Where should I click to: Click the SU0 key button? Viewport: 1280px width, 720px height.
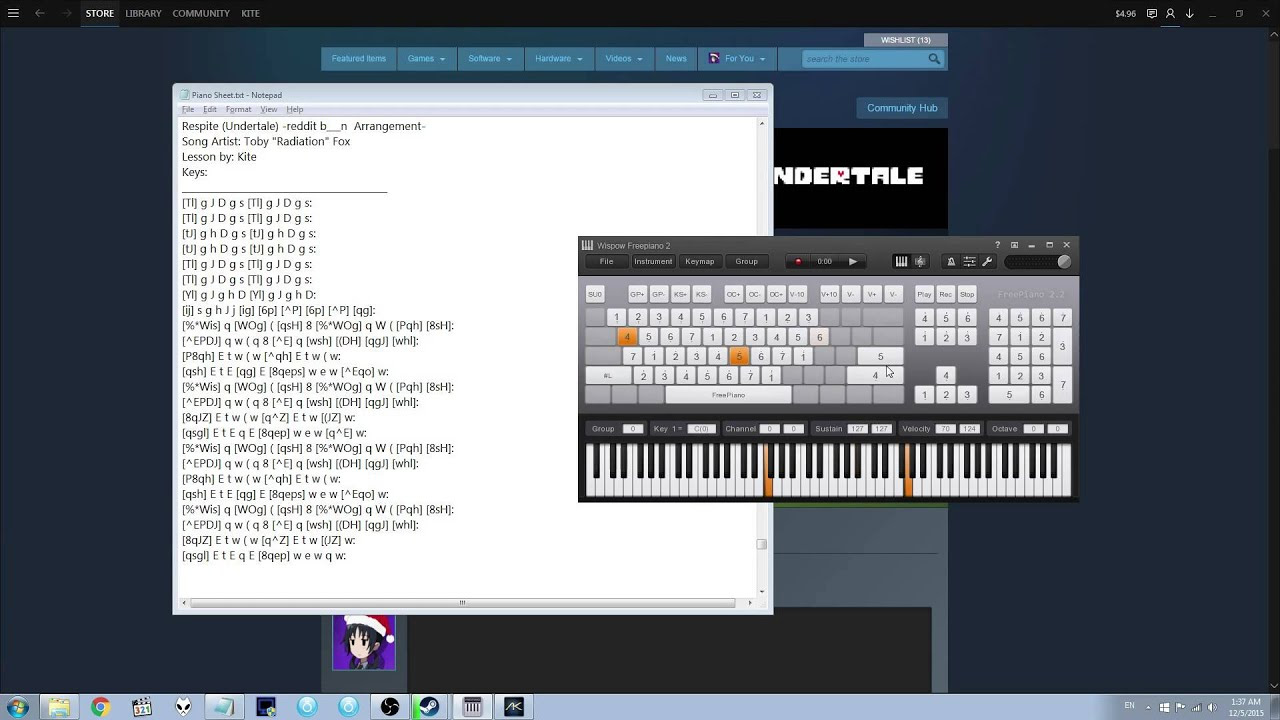595,294
